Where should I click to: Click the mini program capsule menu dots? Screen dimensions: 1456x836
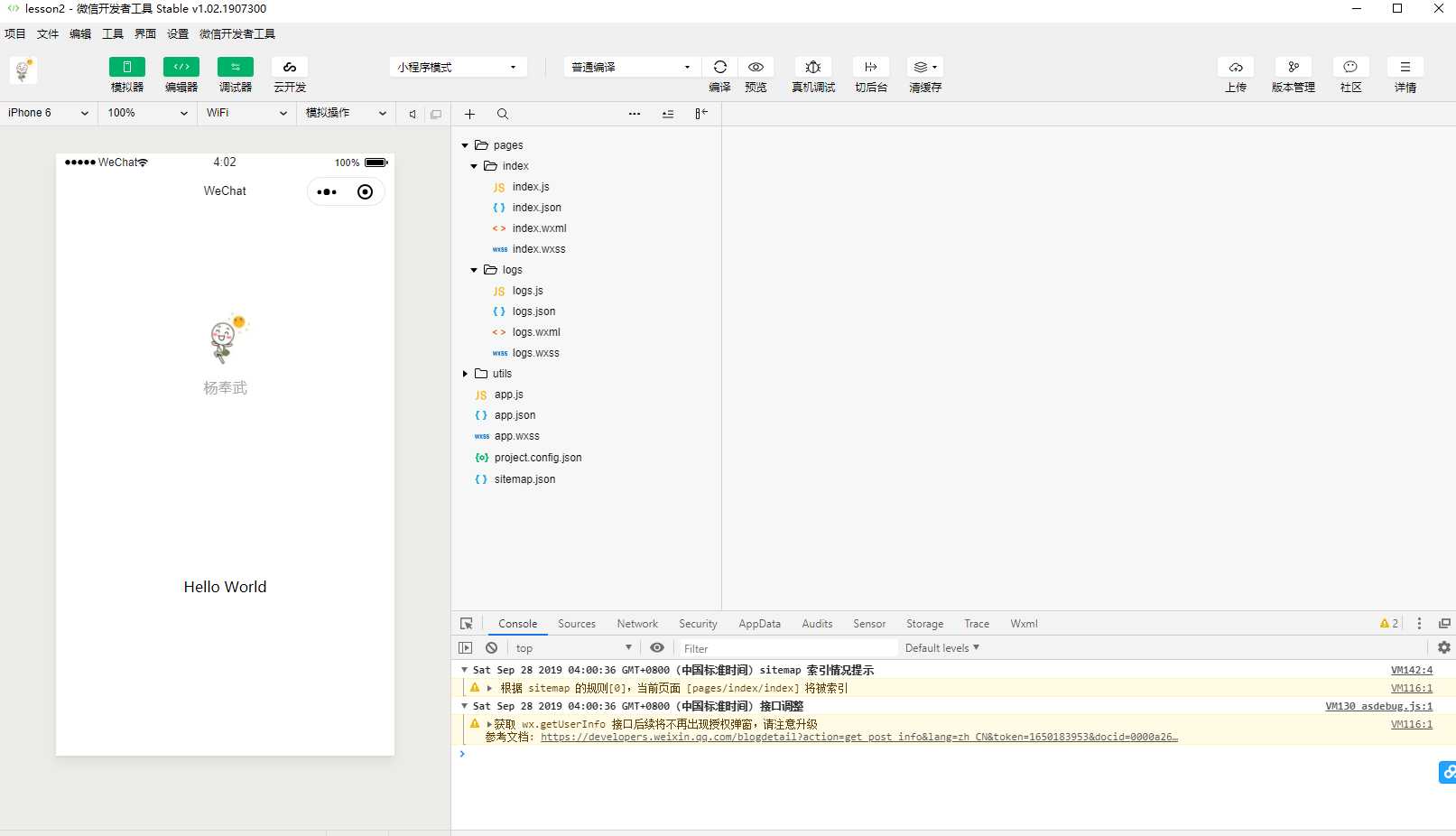(x=327, y=192)
